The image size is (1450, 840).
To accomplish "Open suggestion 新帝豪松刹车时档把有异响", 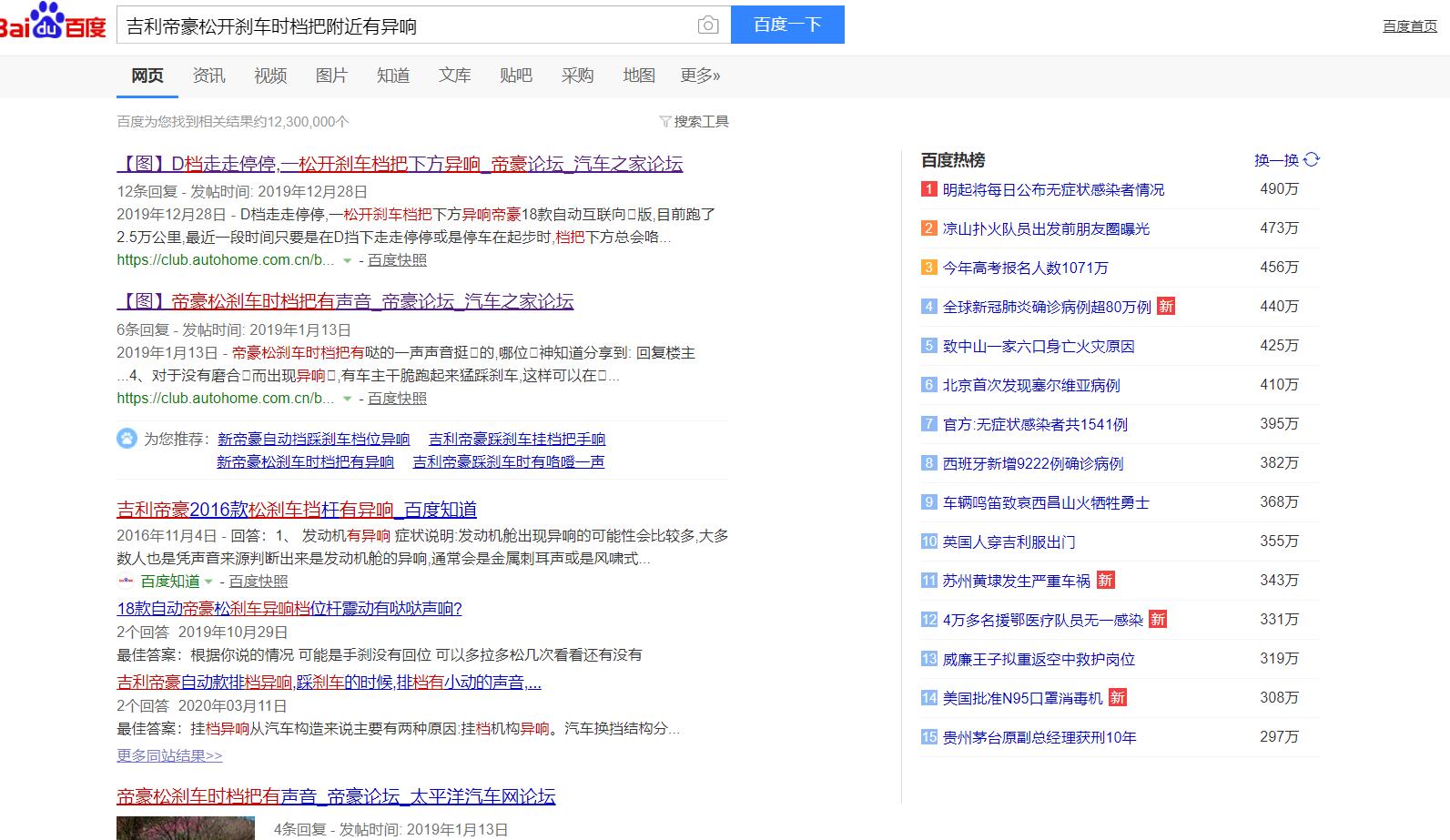I will point(306,462).
